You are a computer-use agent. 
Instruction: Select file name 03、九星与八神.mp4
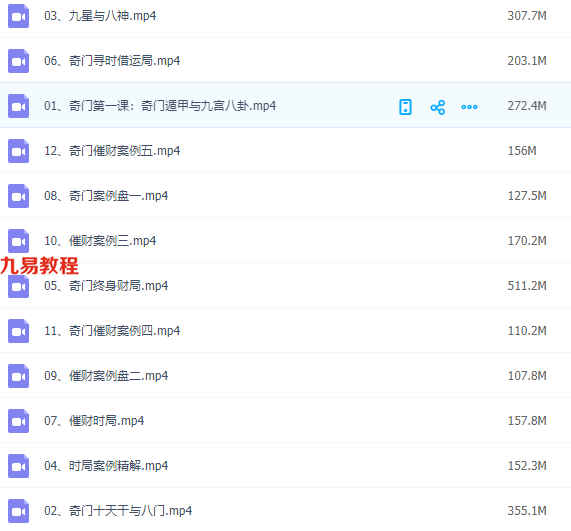pyautogui.click(x=100, y=16)
